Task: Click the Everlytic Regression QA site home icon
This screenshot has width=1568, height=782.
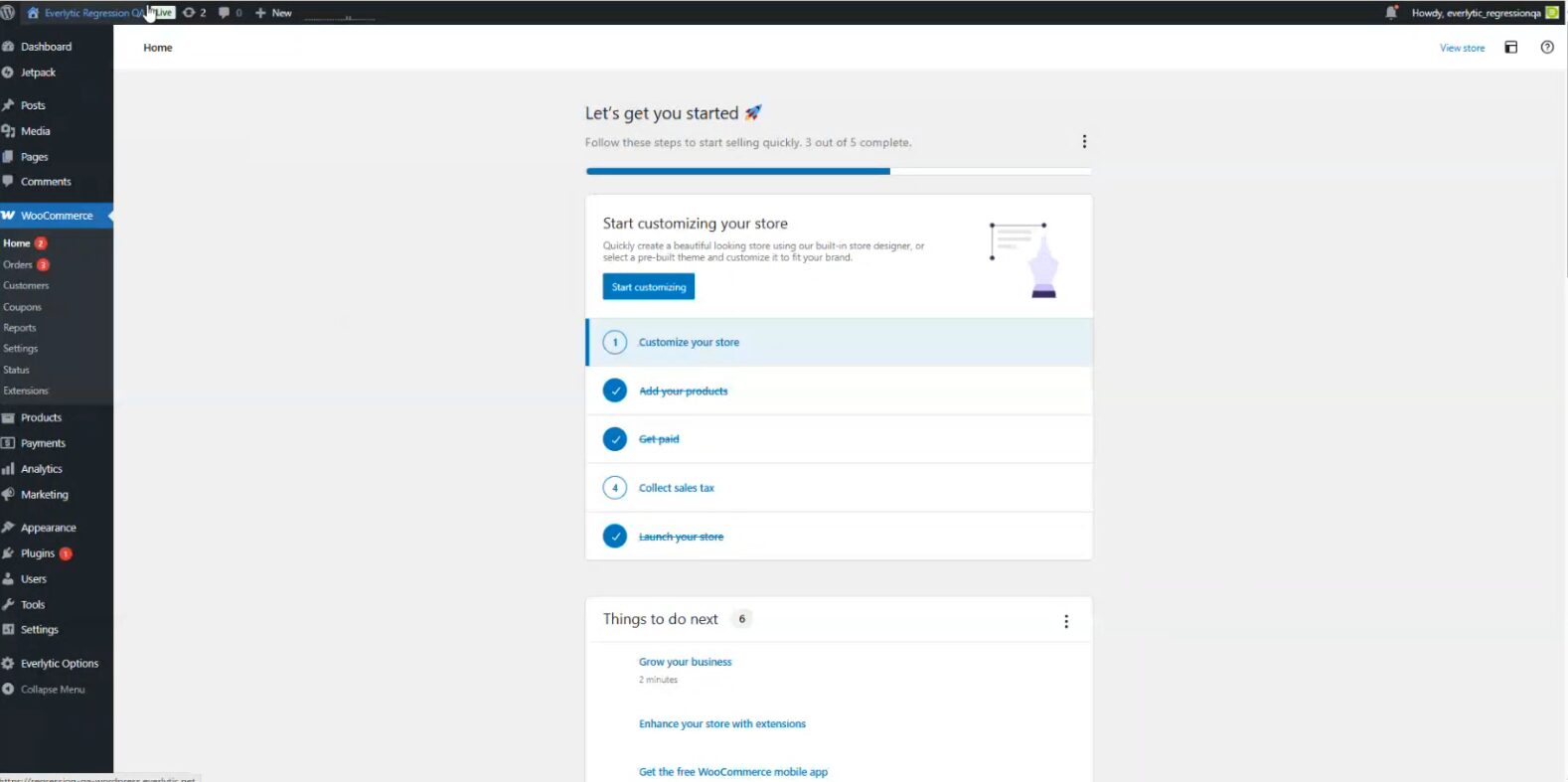Action: pos(33,13)
